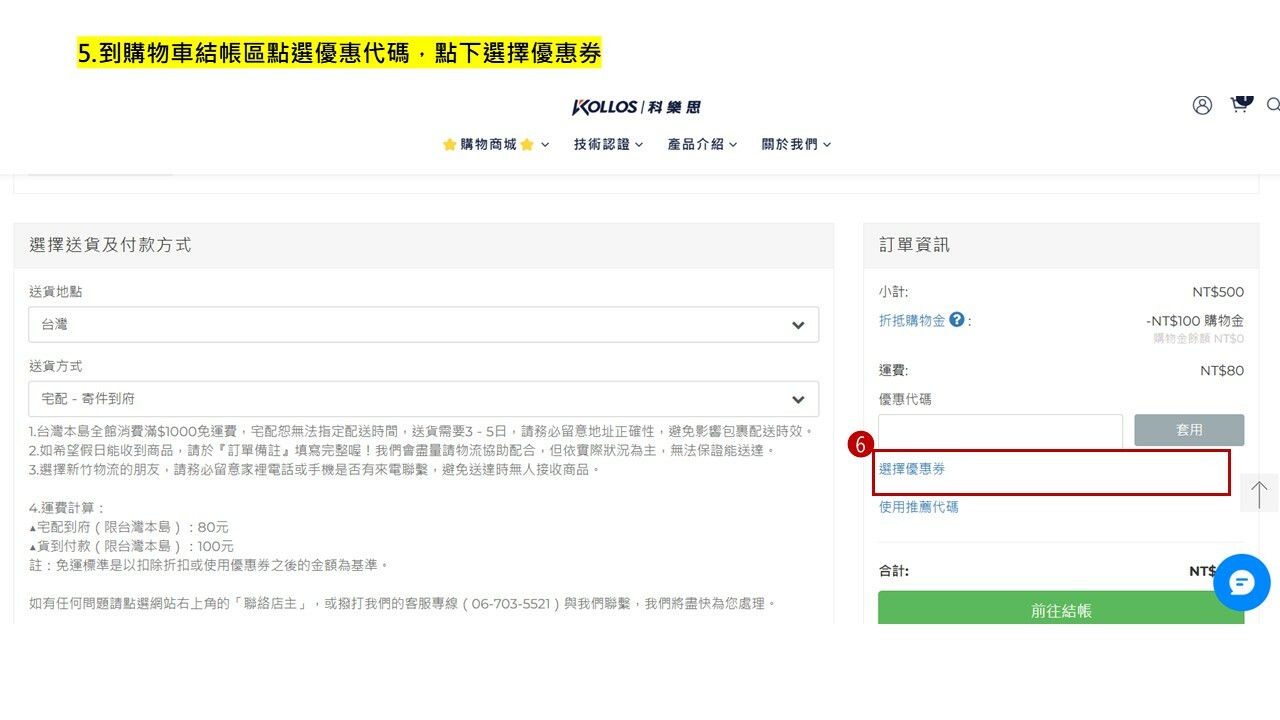Expand the 送貨方式 dropdown showing 宅配

click(x=423, y=399)
